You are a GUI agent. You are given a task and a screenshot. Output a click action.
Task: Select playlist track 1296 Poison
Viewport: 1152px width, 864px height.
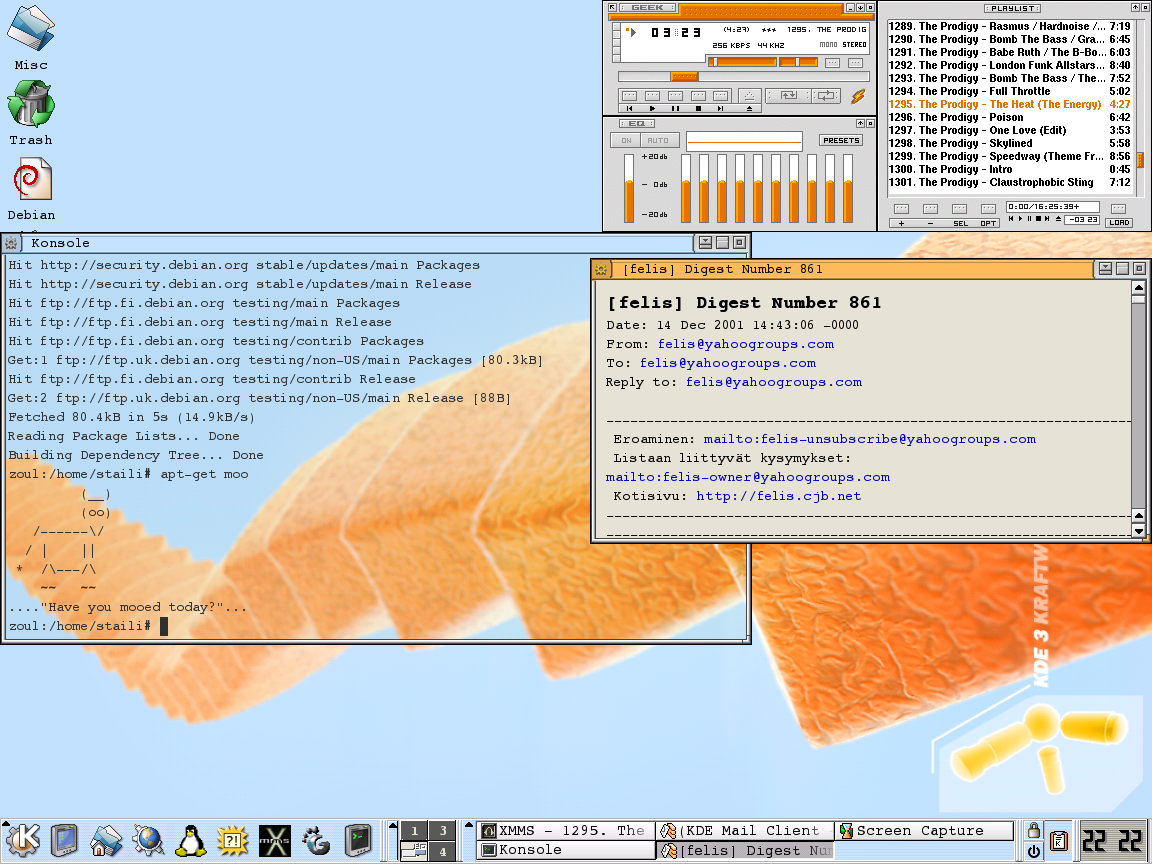(x=1009, y=118)
